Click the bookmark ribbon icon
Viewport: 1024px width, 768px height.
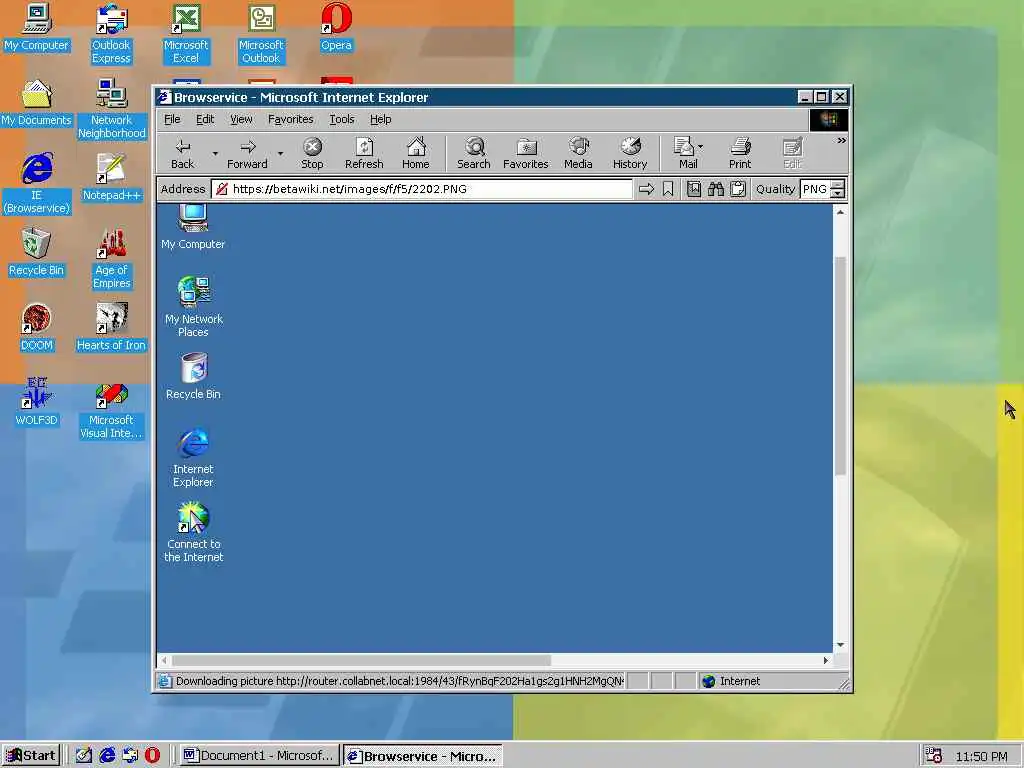tap(667, 189)
